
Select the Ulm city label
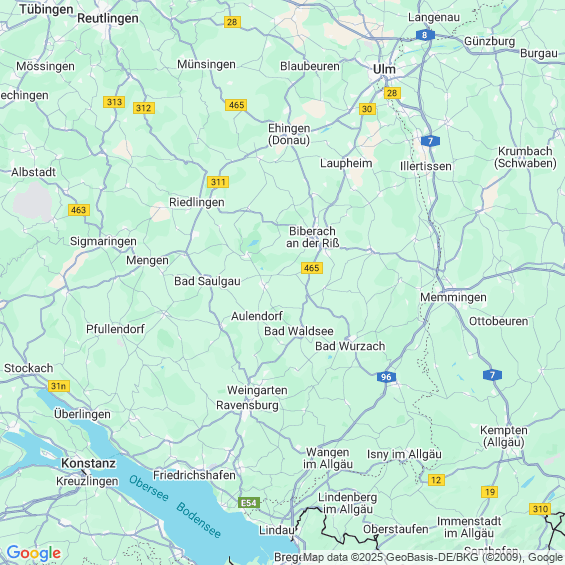click(x=384, y=69)
